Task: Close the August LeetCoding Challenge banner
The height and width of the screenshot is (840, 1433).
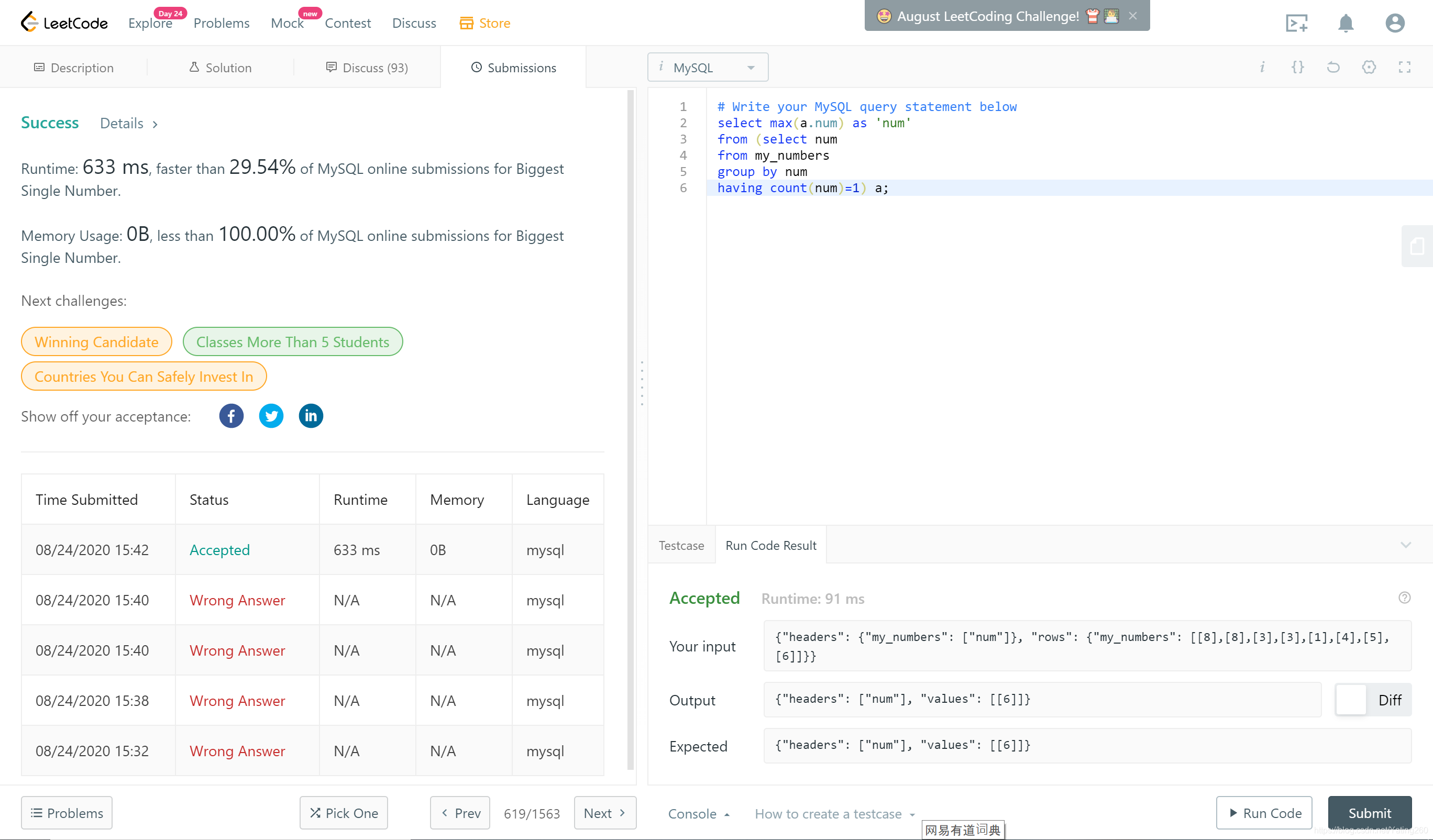Action: [1133, 16]
